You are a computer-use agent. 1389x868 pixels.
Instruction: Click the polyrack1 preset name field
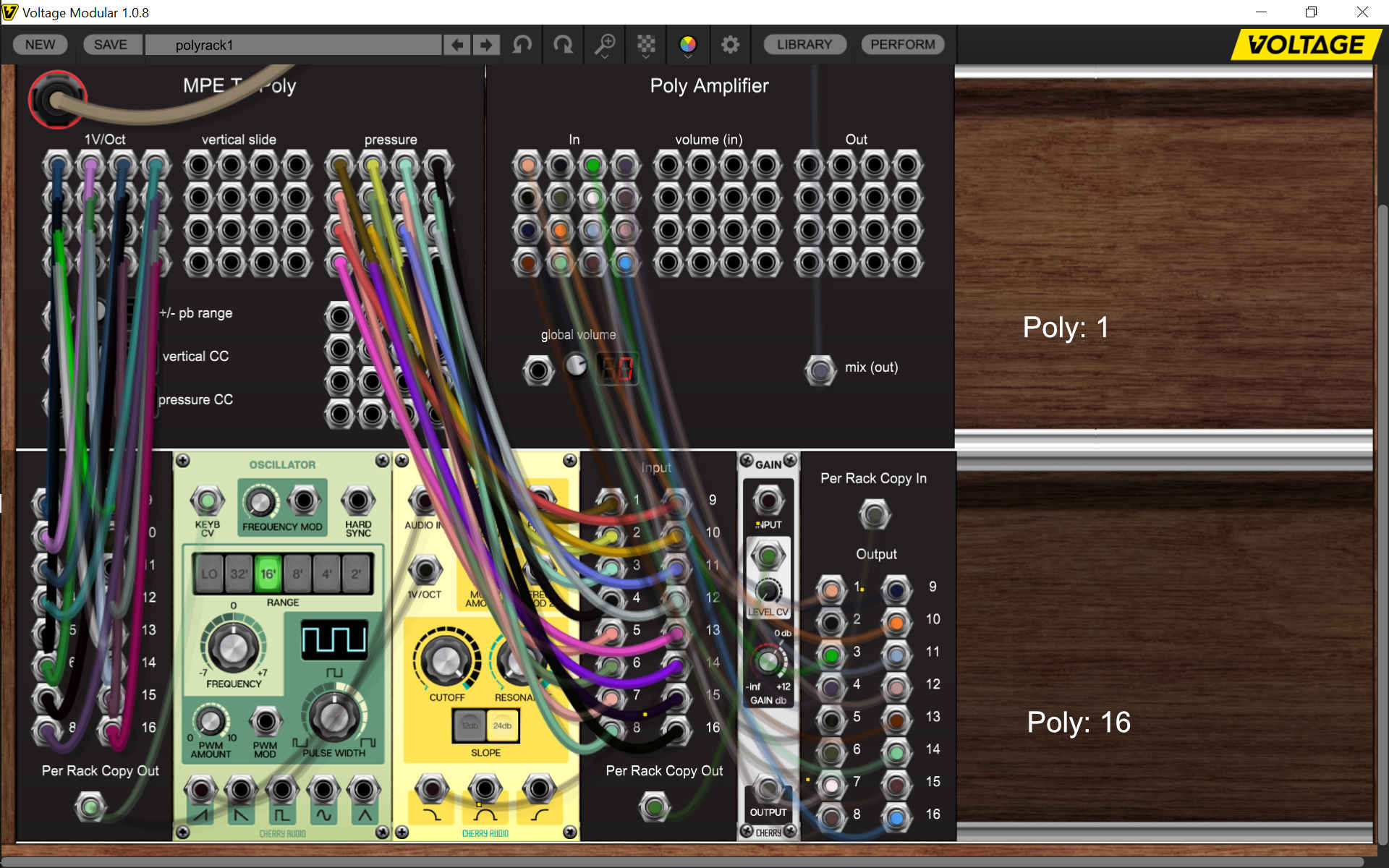293,45
